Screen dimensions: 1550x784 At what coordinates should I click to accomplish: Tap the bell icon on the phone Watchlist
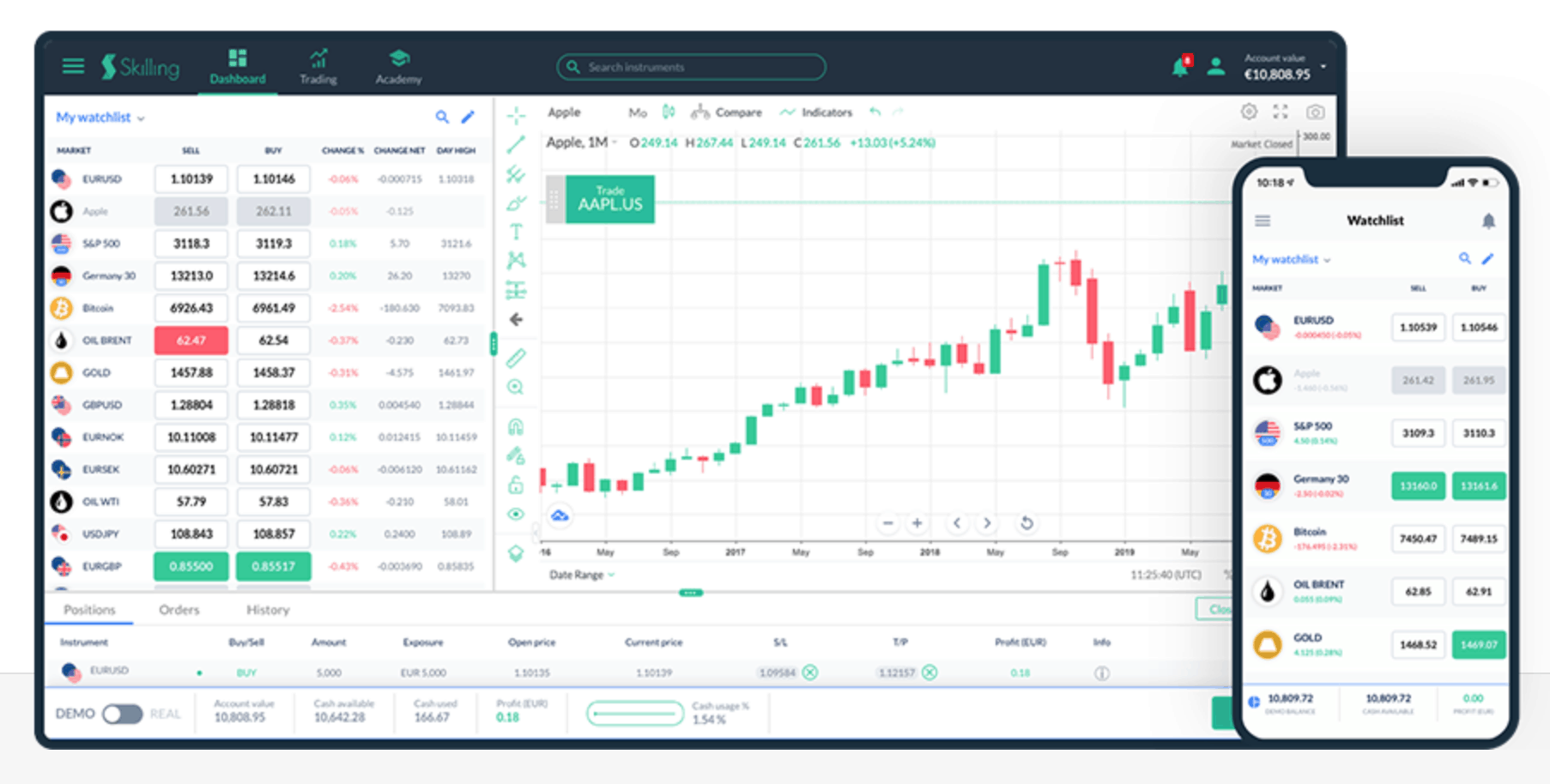click(1488, 220)
